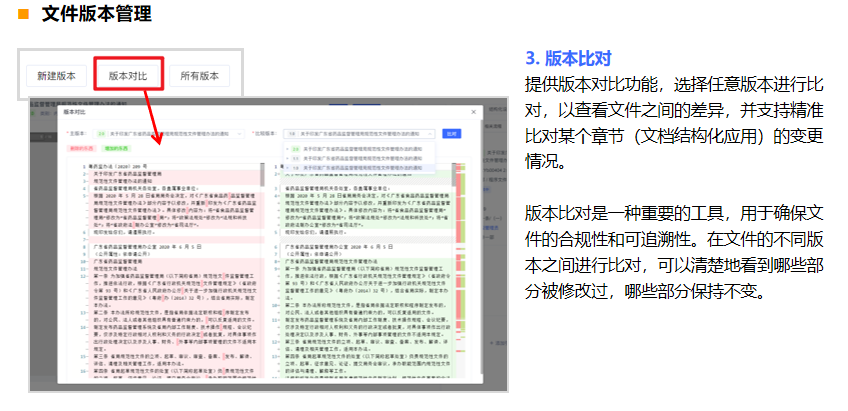The image size is (848, 411).
Task: Click the red deleted-content legend tag
Action: 81,148
